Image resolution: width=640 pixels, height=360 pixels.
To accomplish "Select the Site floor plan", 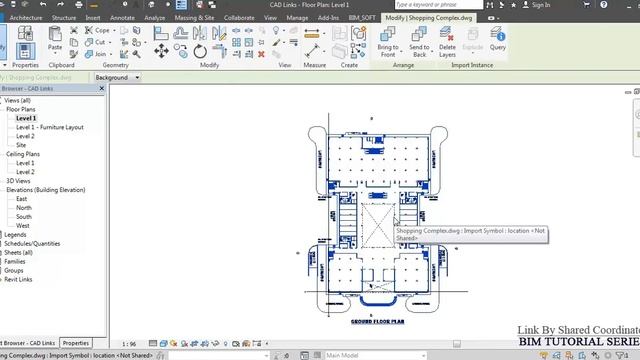I will [x=21, y=145].
